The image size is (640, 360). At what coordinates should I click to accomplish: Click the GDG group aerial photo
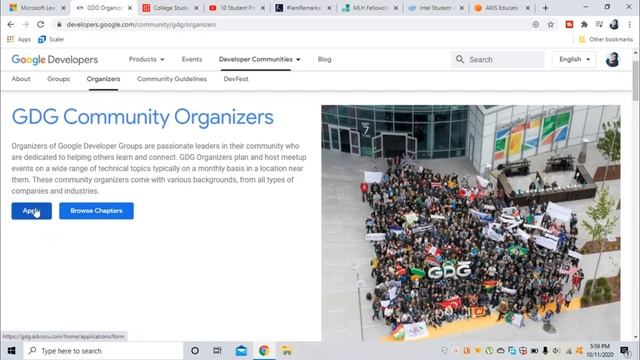point(471,223)
